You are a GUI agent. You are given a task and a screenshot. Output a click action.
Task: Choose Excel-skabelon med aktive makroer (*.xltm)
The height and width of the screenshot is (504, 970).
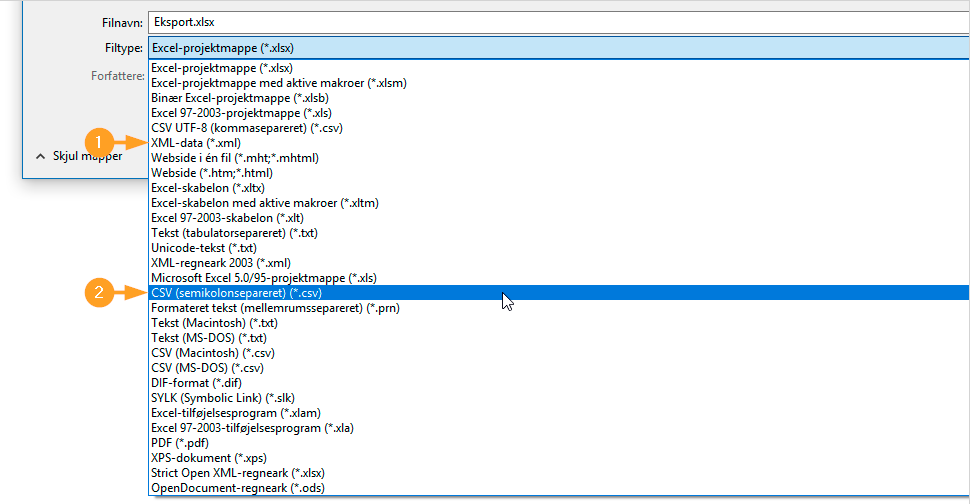[559, 203]
